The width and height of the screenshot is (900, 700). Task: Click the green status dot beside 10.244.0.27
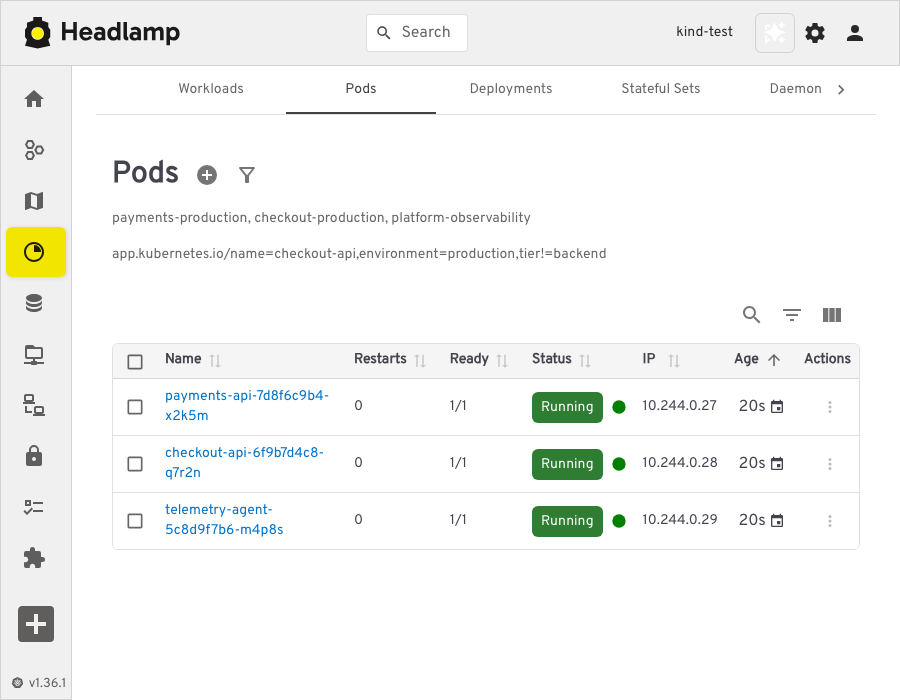click(619, 407)
